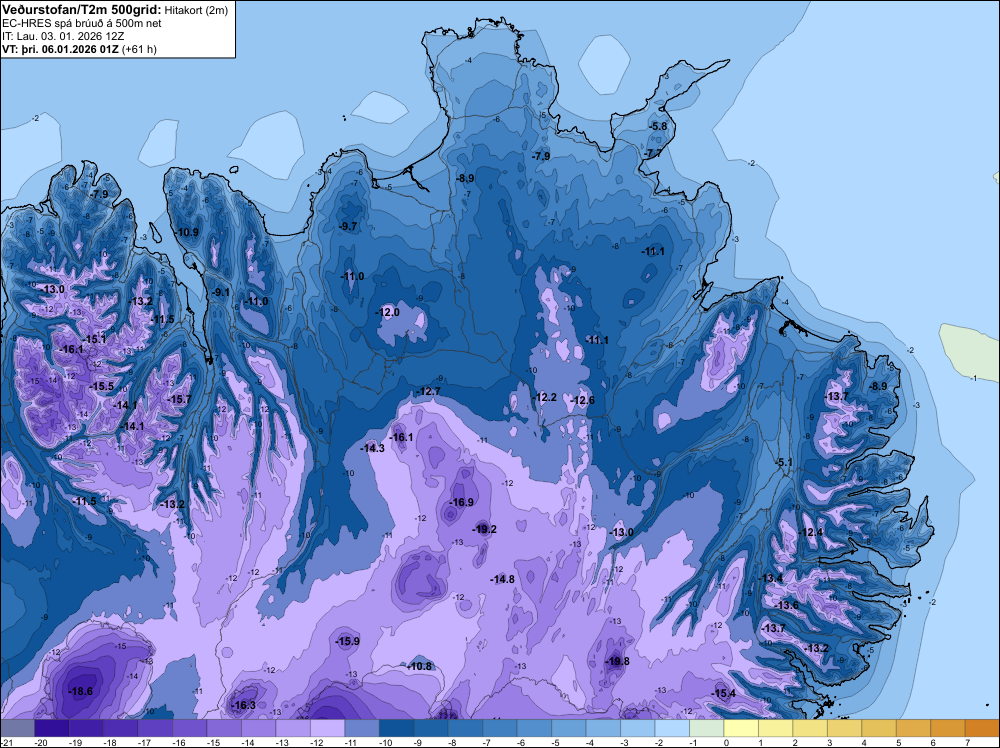Select the -16.9 temperature label
Image resolution: width=1000 pixels, height=748 pixels.
tap(461, 502)
